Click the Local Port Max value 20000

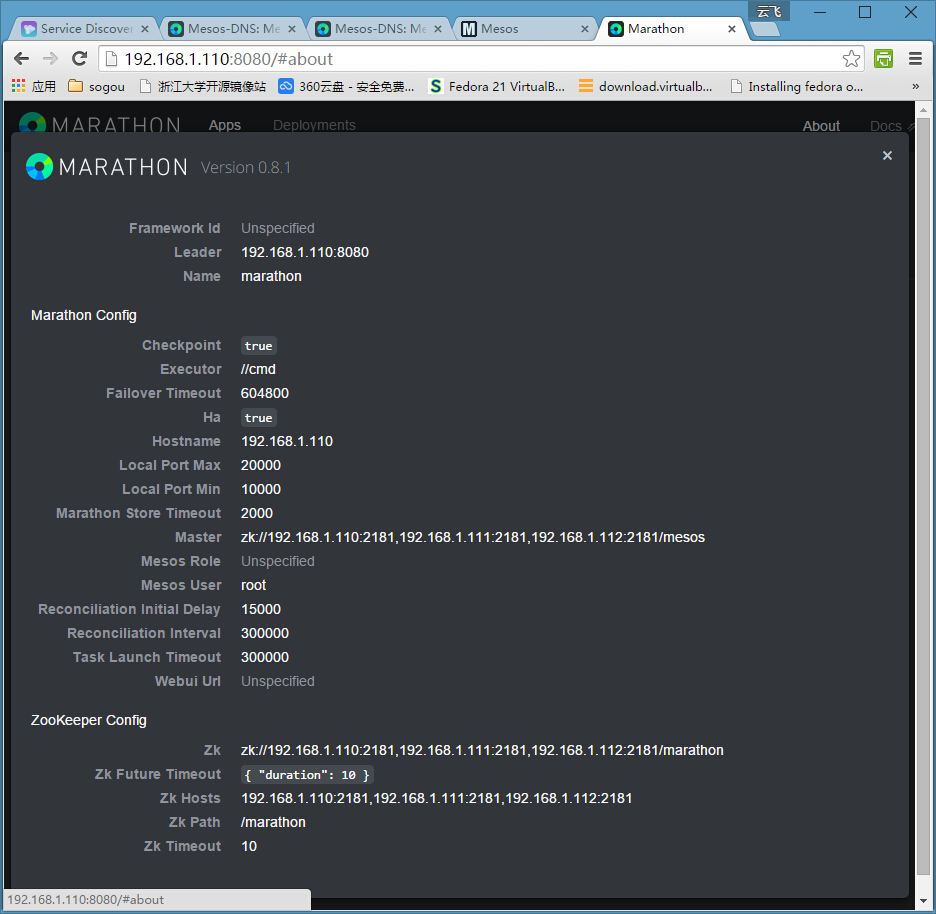pyautogui.click(x=260, y=465)
